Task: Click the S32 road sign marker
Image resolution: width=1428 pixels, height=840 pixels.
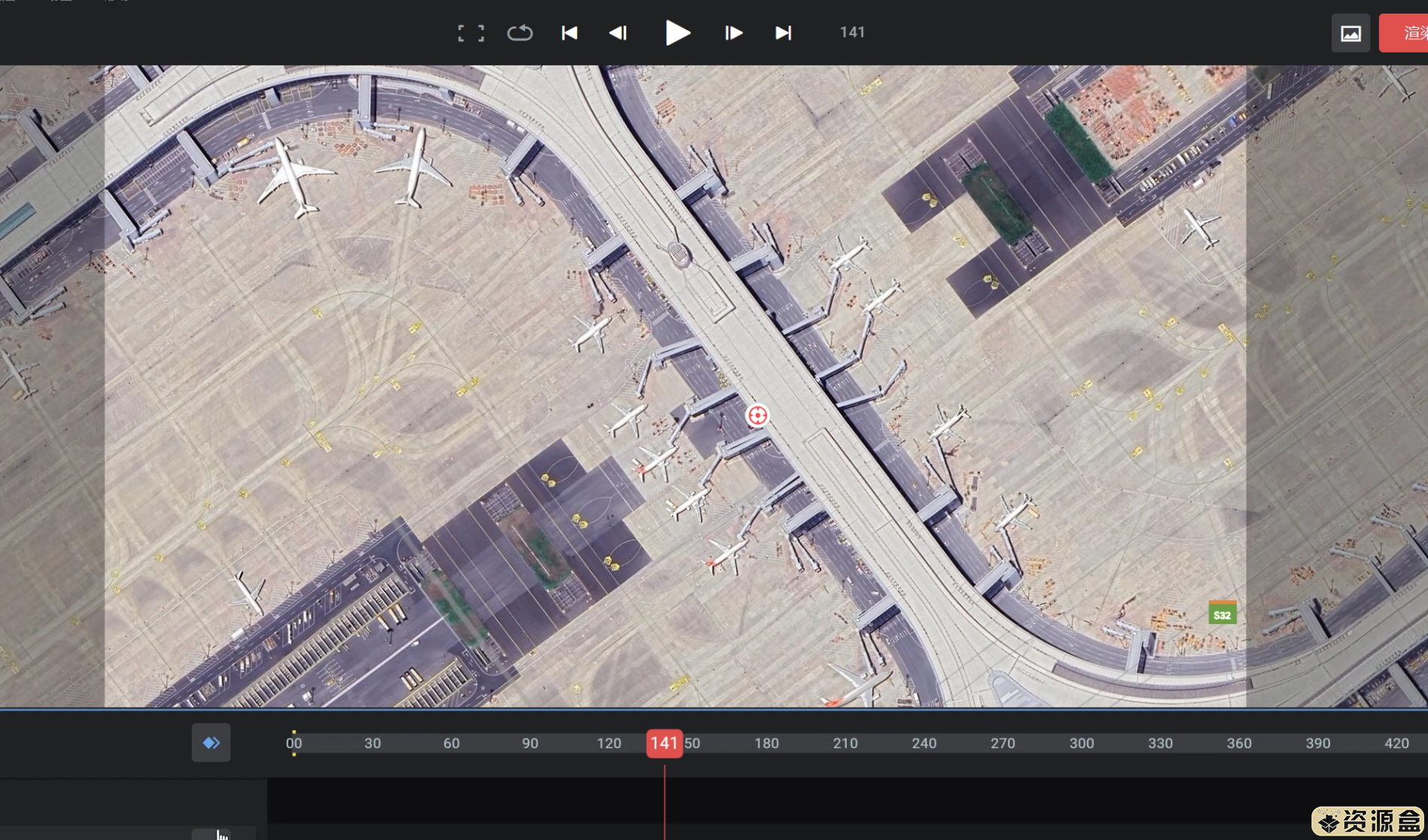Action: tap(1222, 613)
